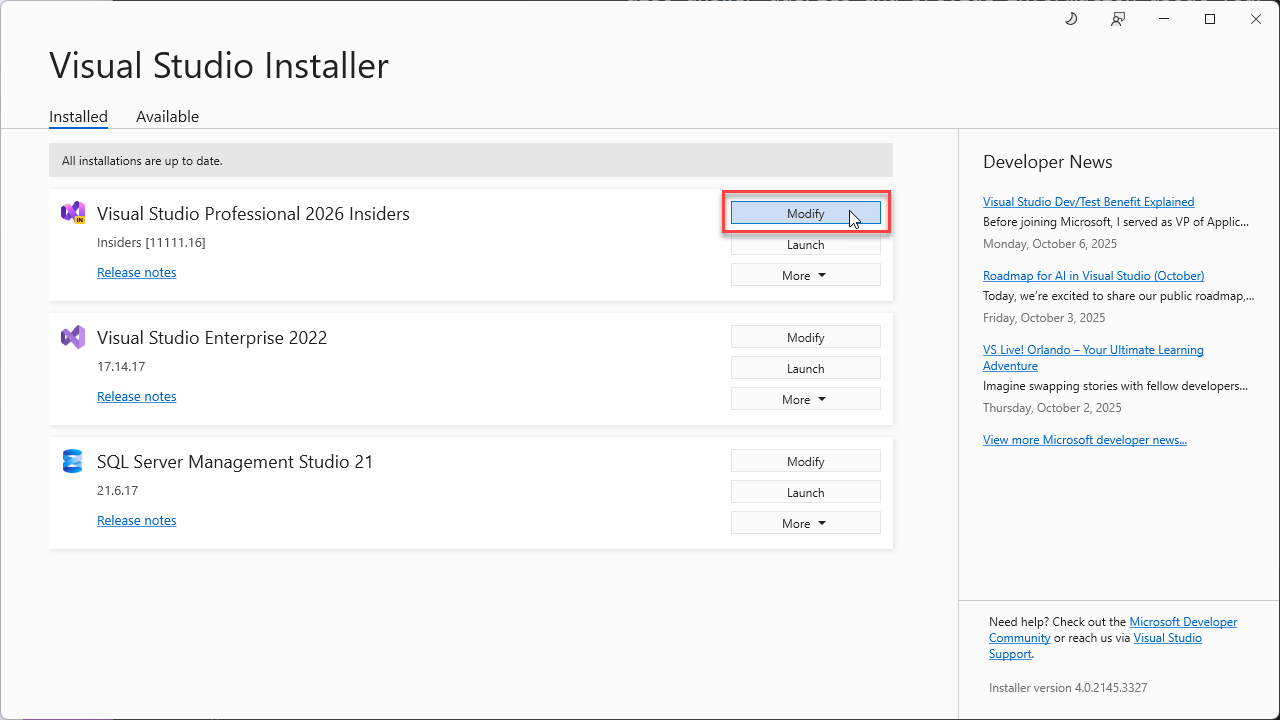This screenshot has width=1280, height=720.
Task: Open the Roadmap for AI in Visual Studio article
Action: coord(1093,275)
